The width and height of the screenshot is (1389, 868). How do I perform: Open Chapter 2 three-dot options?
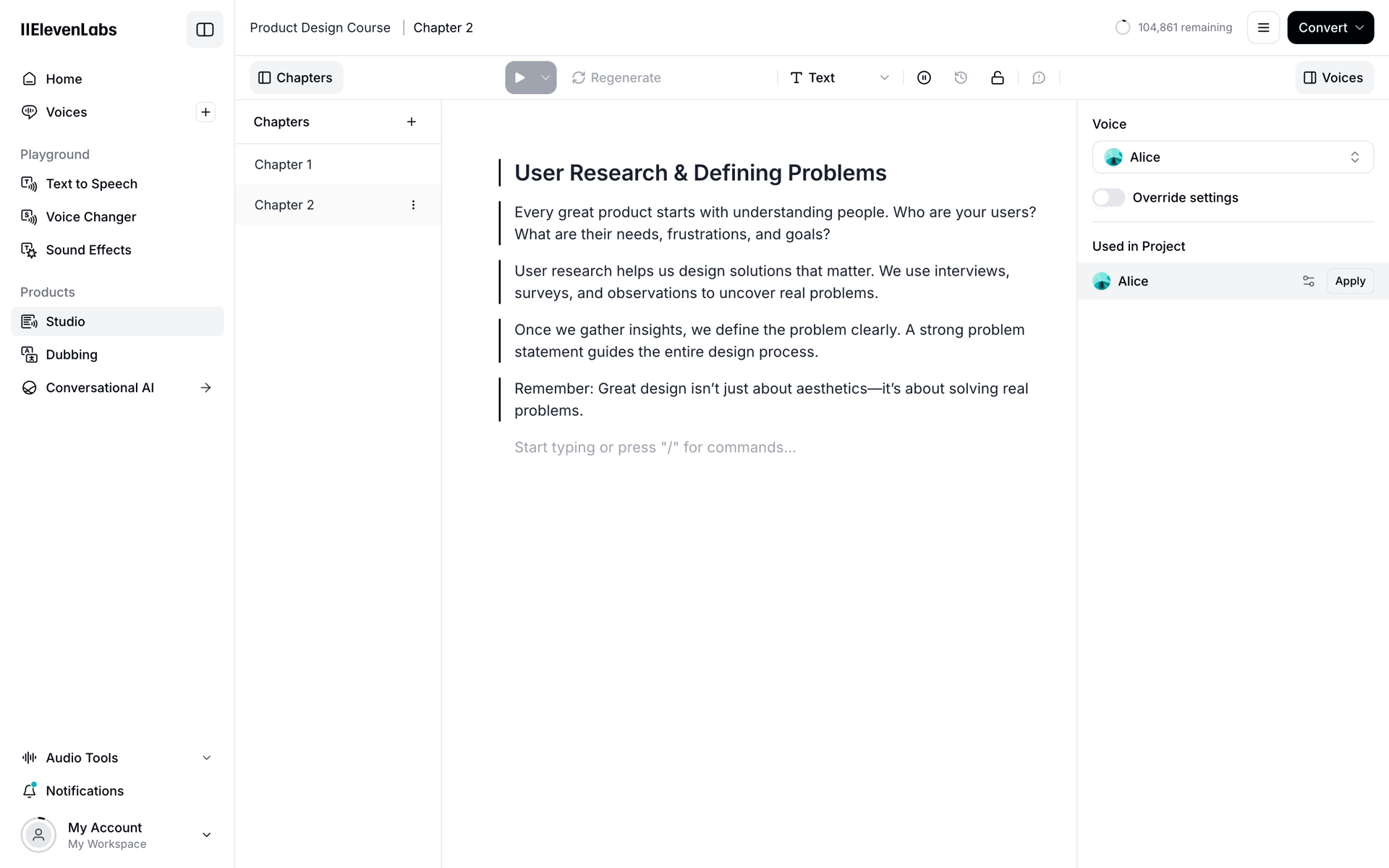click(x=413, y=205)
